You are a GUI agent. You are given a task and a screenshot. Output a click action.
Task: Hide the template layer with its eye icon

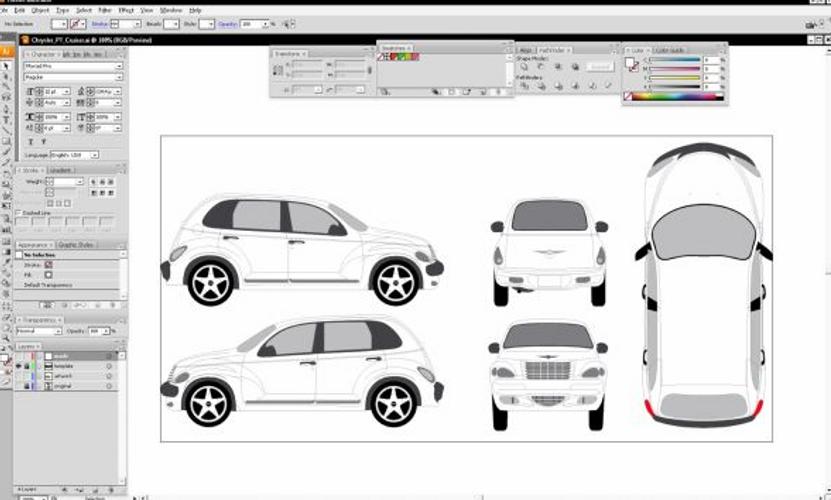[x=19, y=366]
